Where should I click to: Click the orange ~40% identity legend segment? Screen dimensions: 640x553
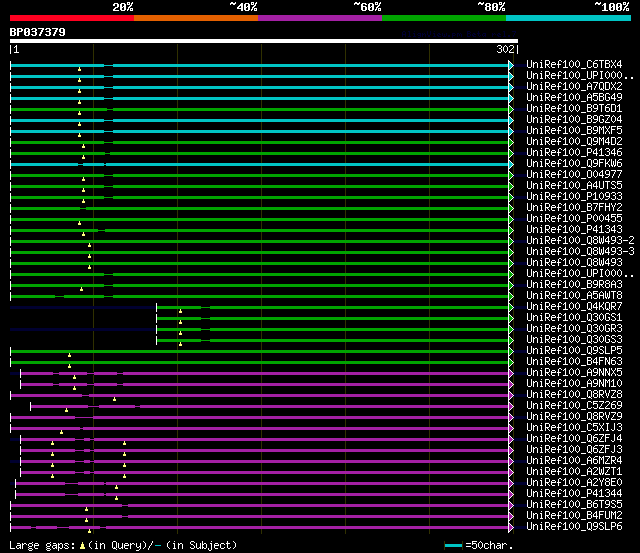[x=196, y=18]
